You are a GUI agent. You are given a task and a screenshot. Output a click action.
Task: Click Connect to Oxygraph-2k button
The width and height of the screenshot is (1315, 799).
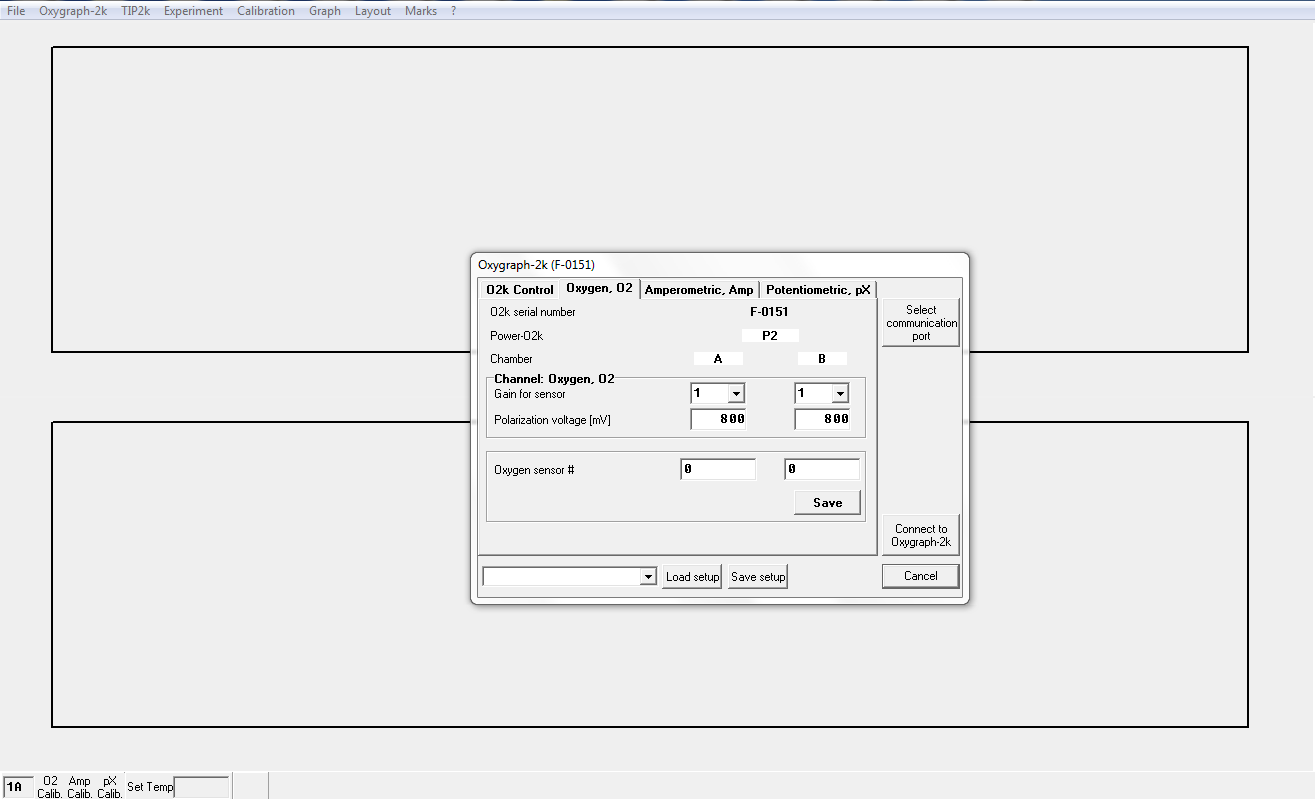pos(921,536)
